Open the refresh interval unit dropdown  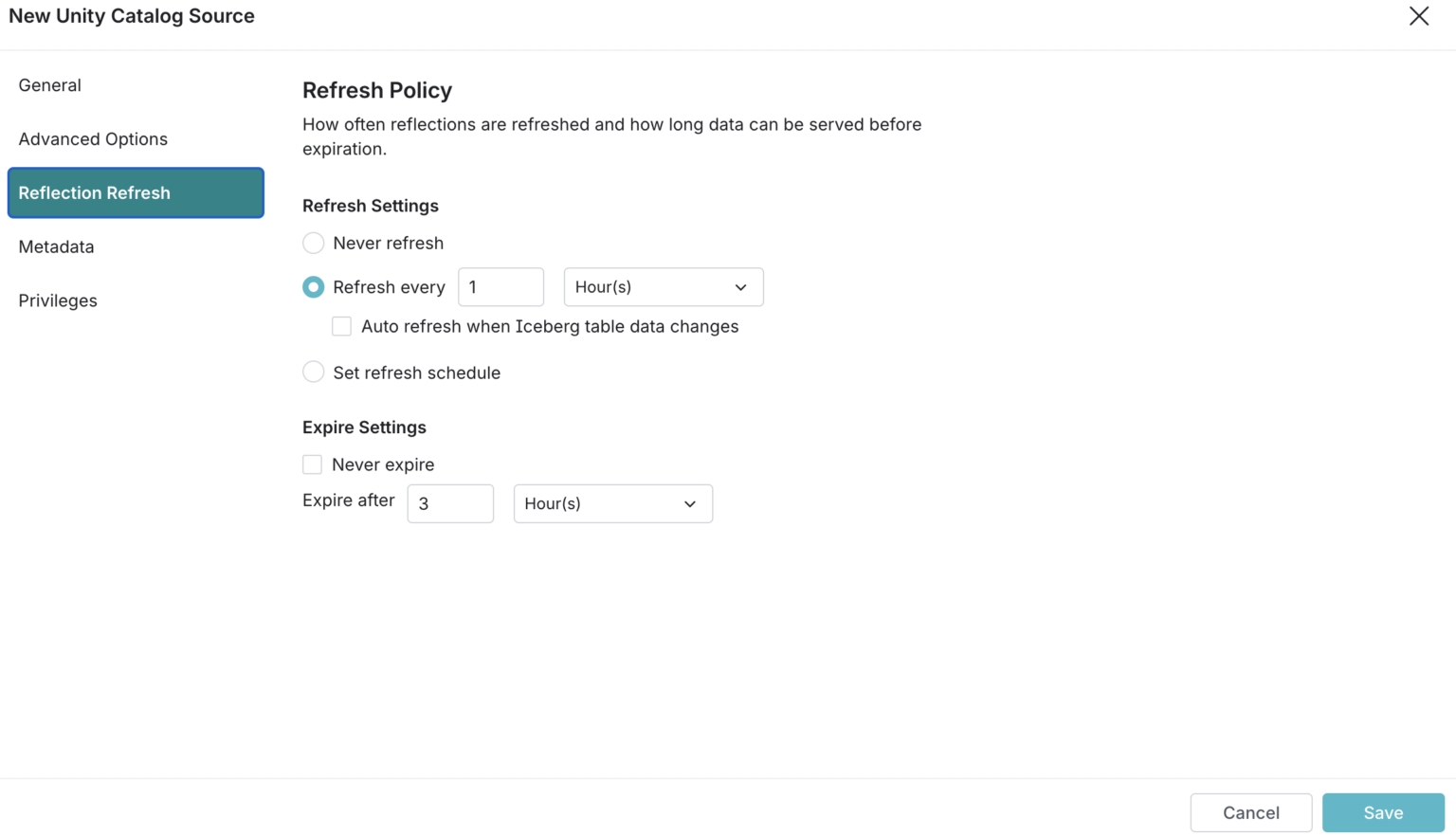pos(663,286)
